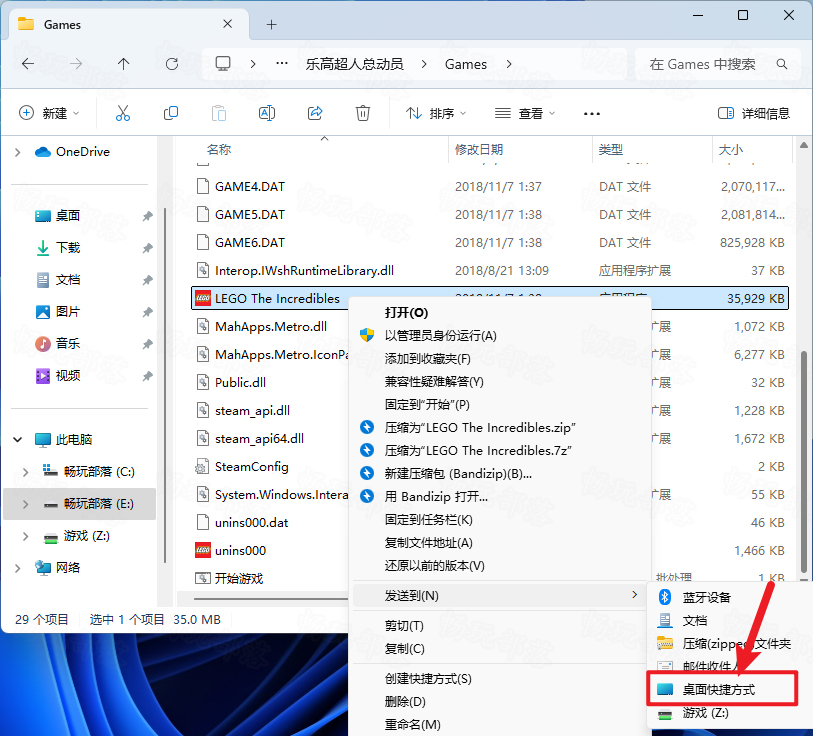Click the SteamConfig gear file icon

click(x=202, y=467)
